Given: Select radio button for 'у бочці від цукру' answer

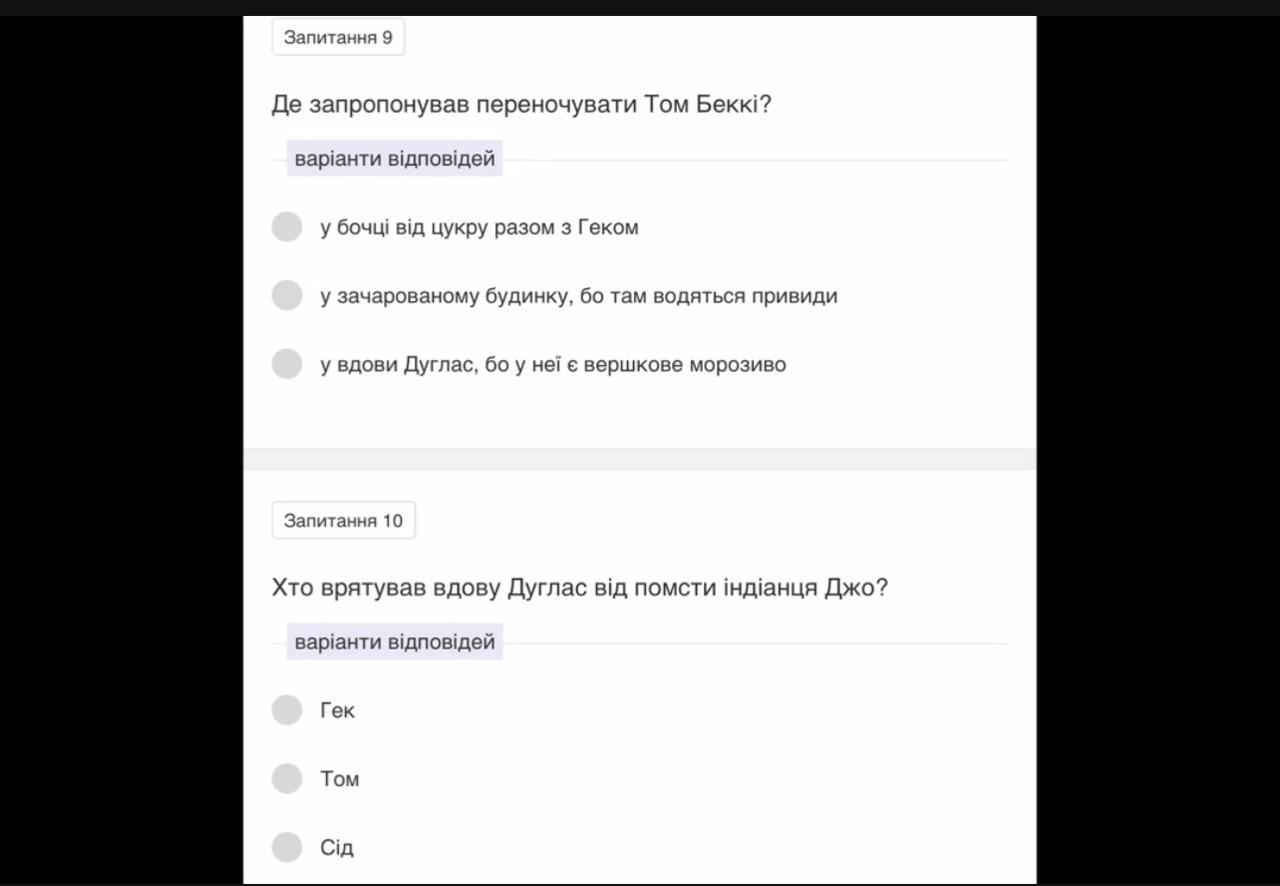Looking at the screenshot, I should click(287, 227).
